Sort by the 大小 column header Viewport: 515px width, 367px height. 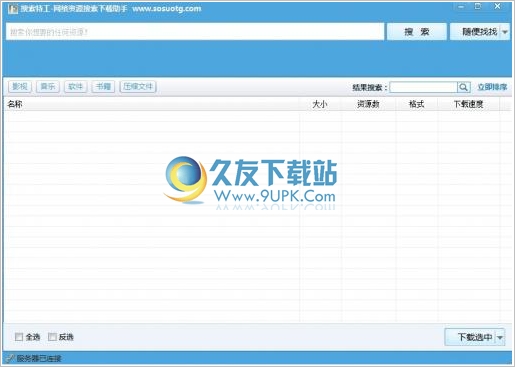point(320,104)
